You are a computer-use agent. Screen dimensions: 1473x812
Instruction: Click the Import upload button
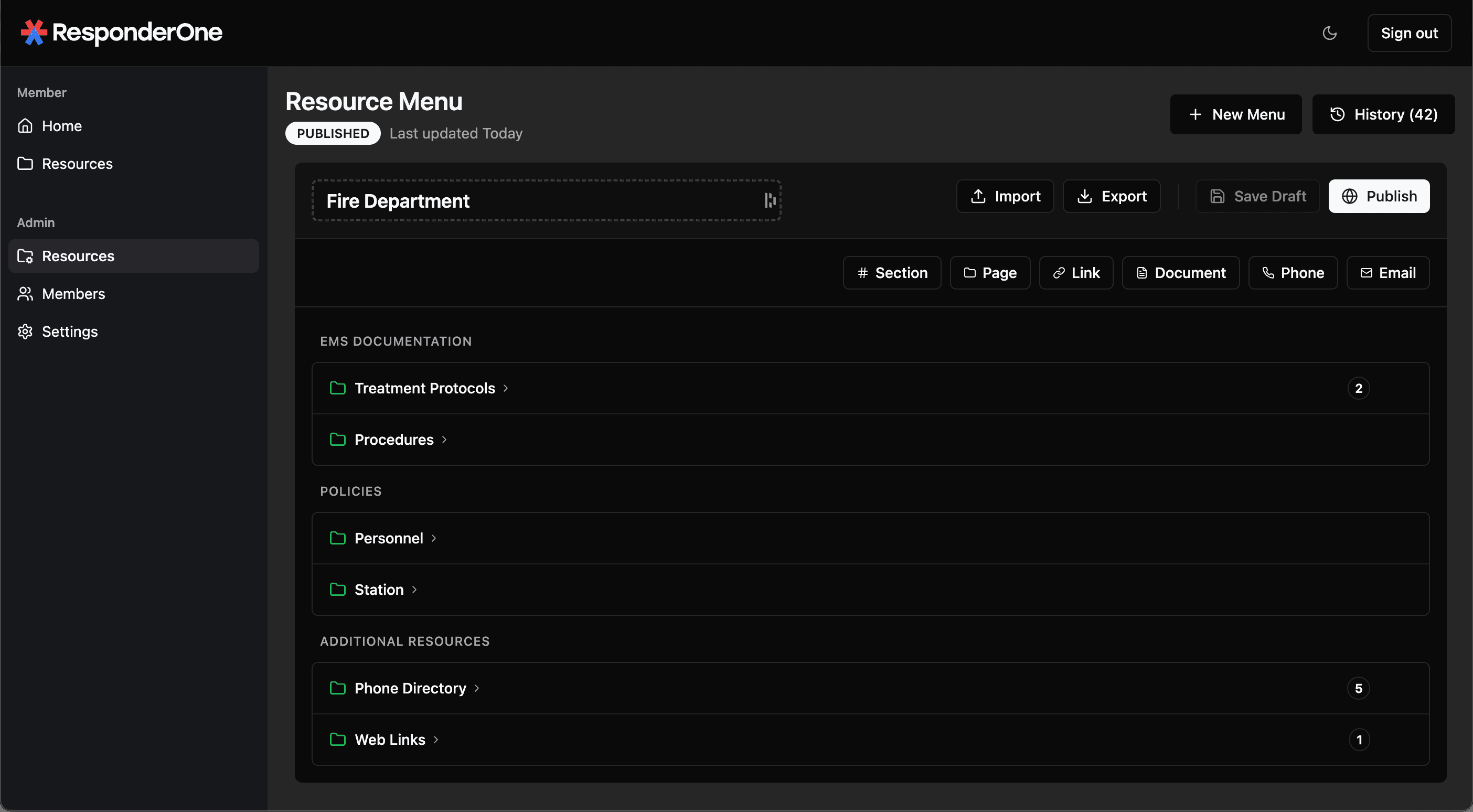click(x=1005, y=196)
